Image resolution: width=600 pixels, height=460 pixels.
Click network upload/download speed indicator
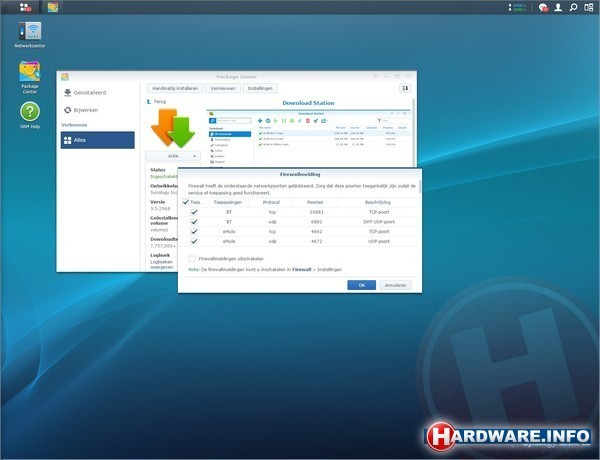[x=518, y=7]
